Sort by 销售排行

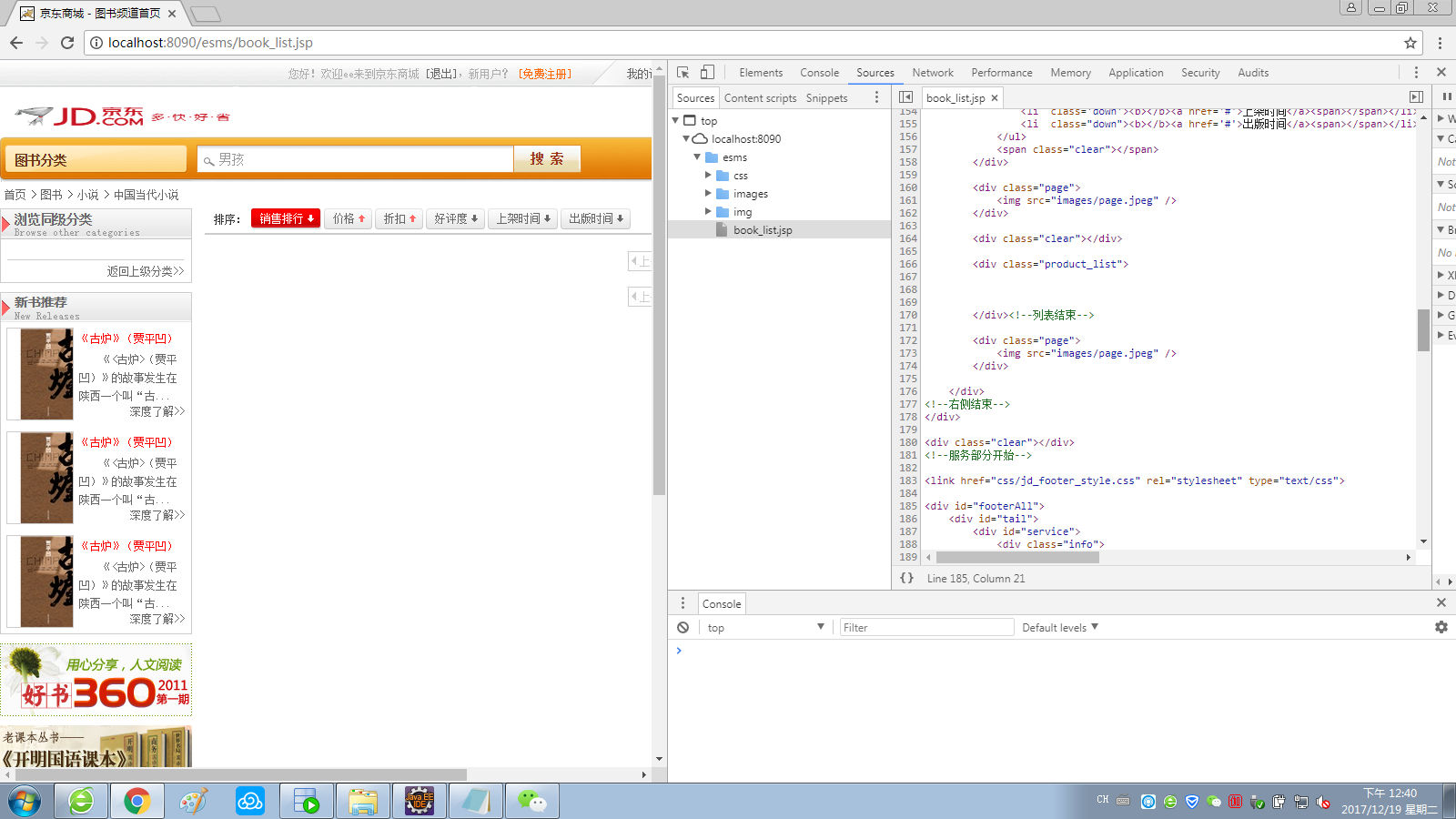click(x=286, y=218)
